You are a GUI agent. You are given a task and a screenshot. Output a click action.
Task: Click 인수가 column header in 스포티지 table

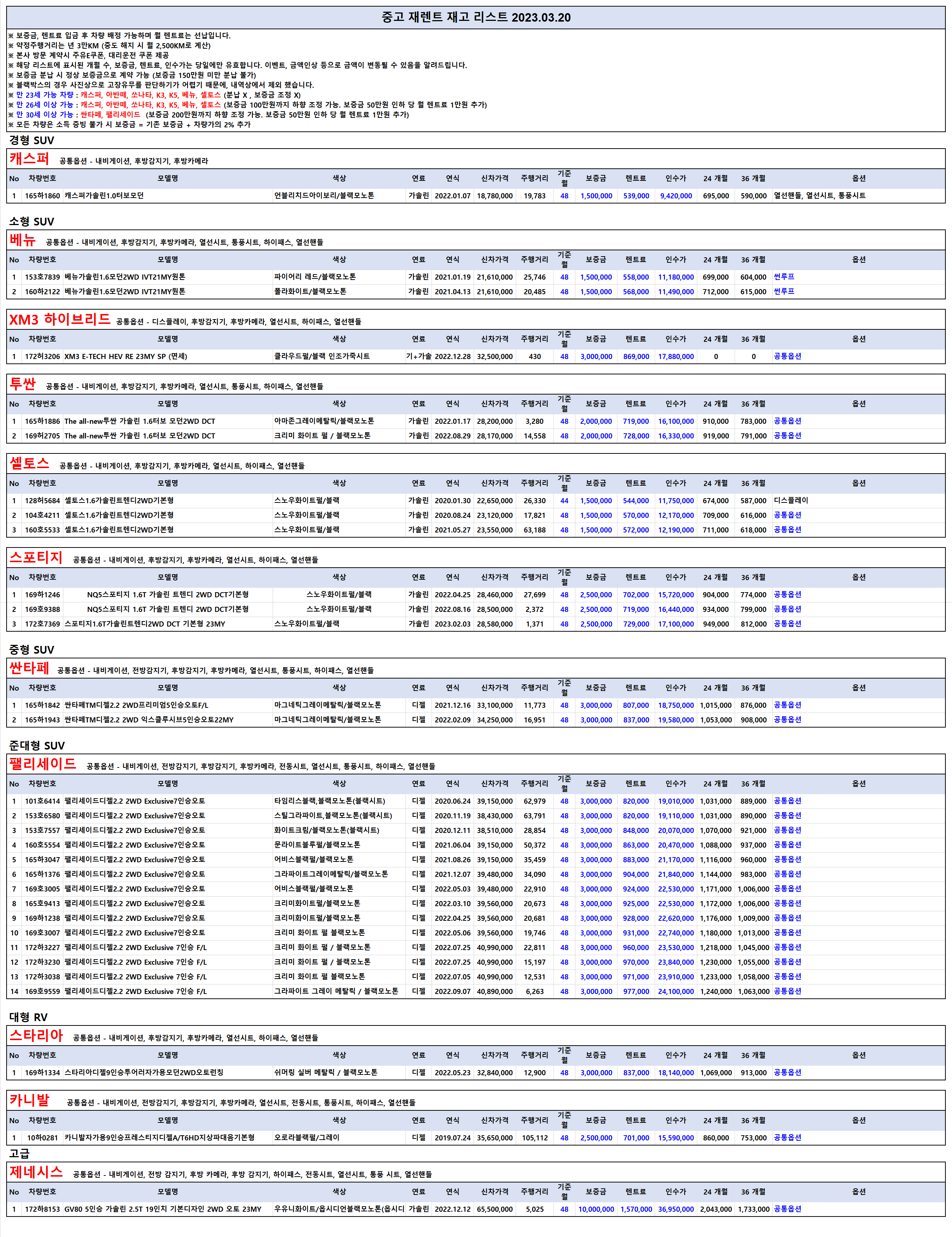pyautogui.click(x=676, y=577)
